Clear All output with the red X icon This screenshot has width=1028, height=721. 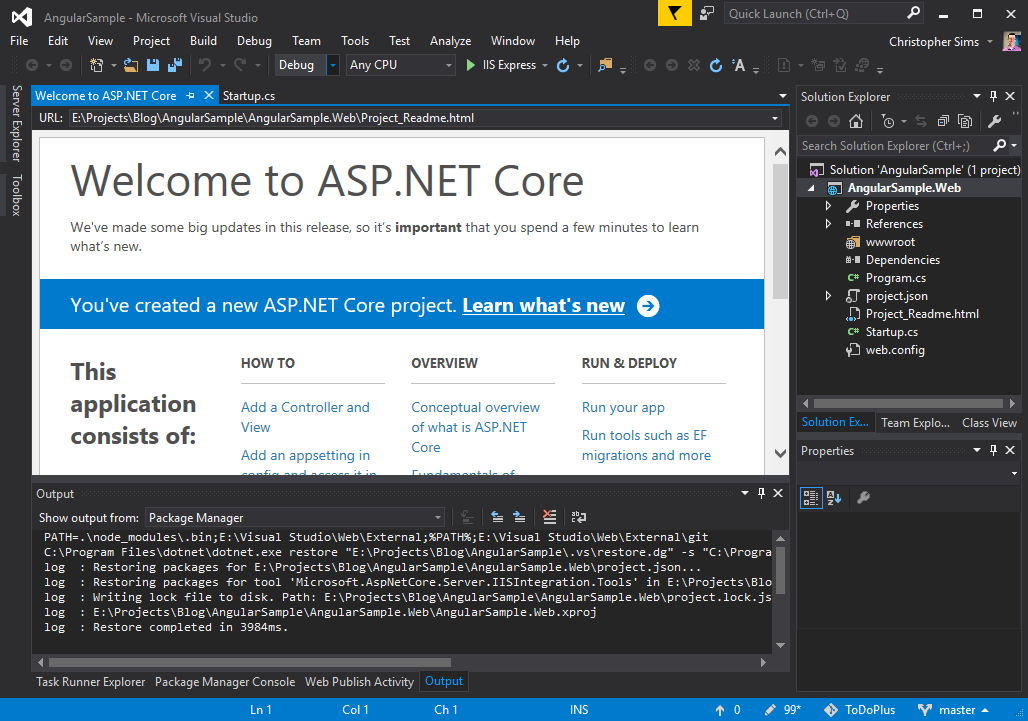click(548, 516)
